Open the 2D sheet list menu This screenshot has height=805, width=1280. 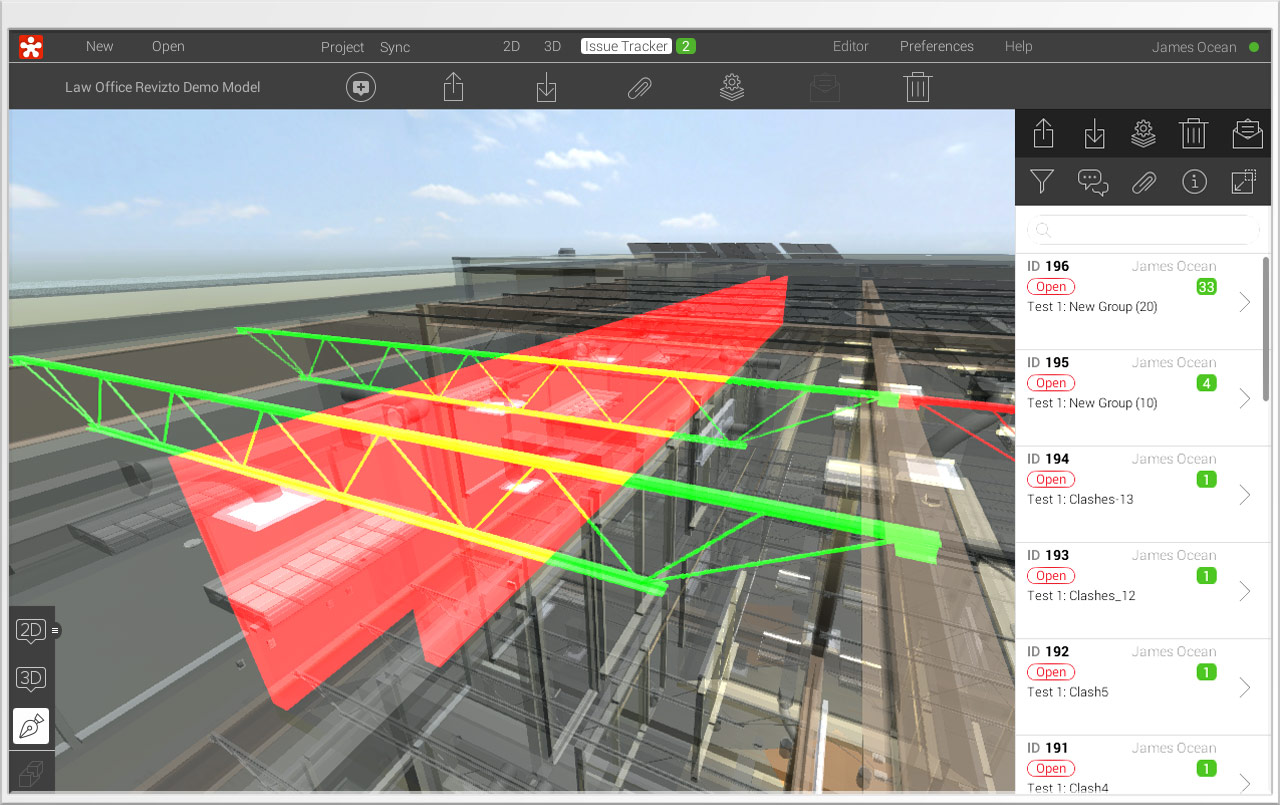click(x=57, y=629)
